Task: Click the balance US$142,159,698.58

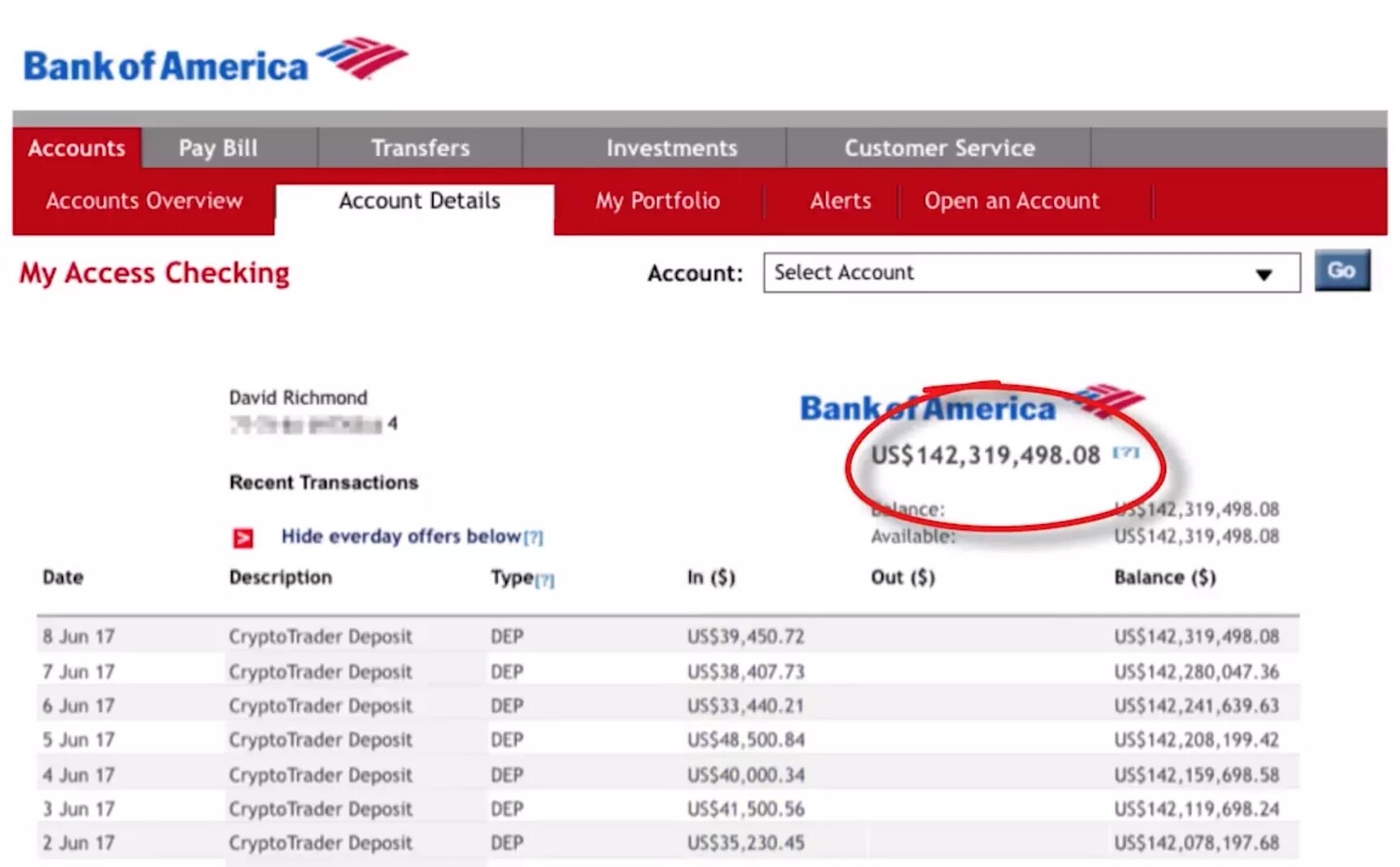Action: coord(1196,775)
